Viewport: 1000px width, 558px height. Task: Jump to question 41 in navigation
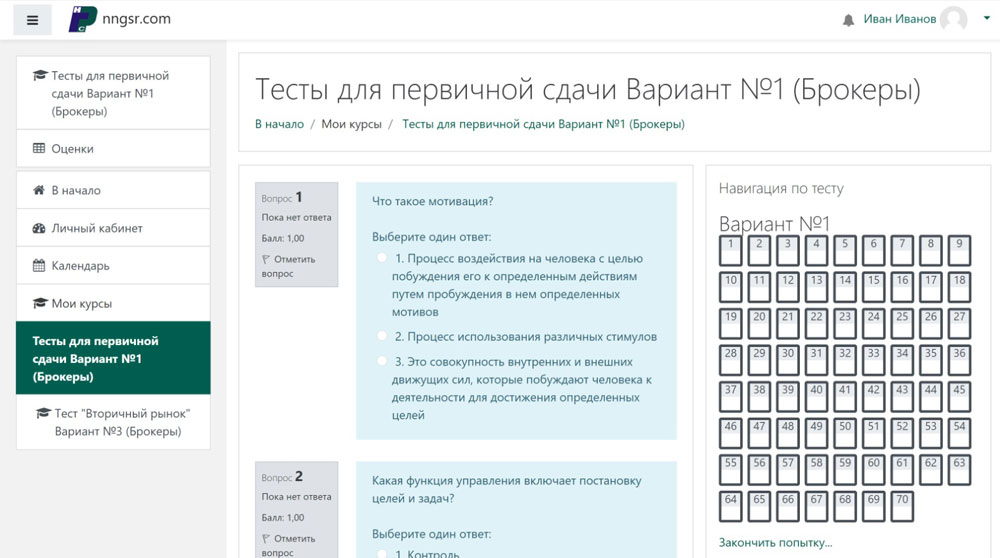coord(844,397)
